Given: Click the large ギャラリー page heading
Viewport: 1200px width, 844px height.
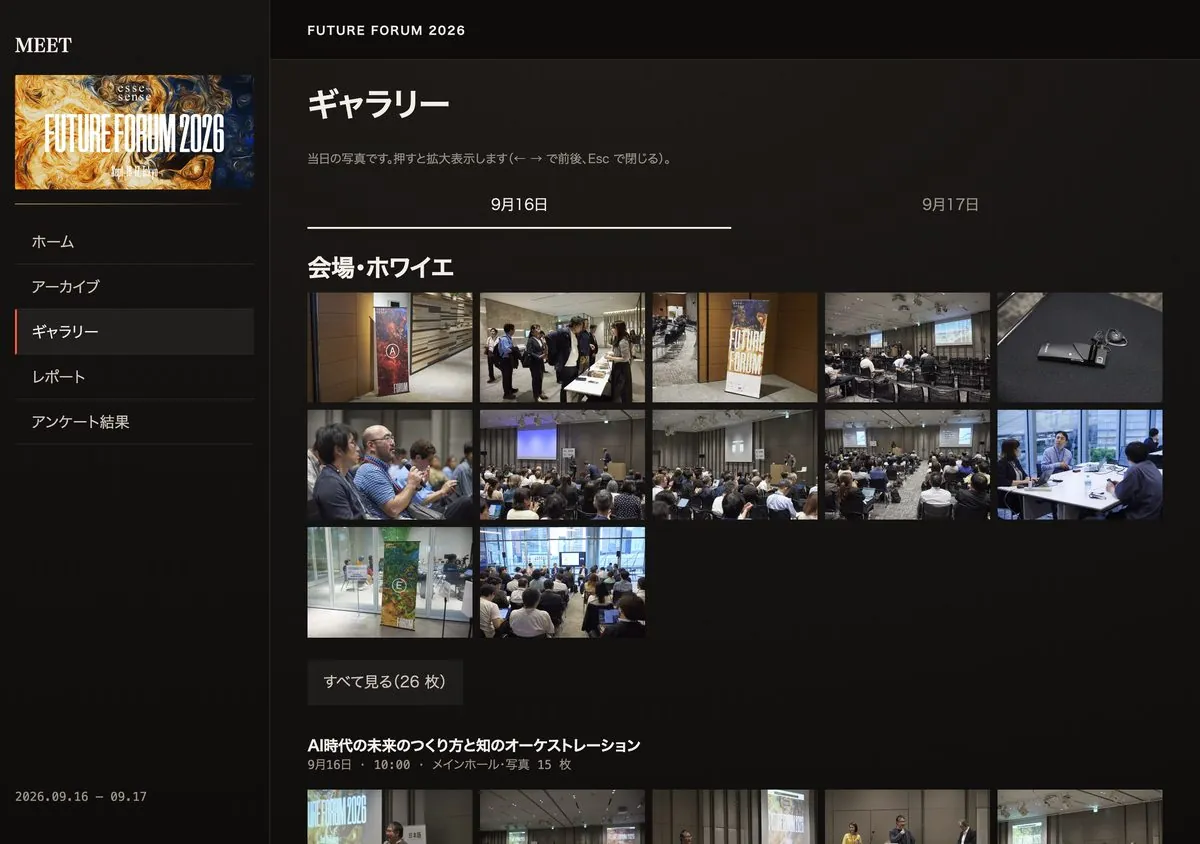Looking at the screenshot, I should coord(379,104).
